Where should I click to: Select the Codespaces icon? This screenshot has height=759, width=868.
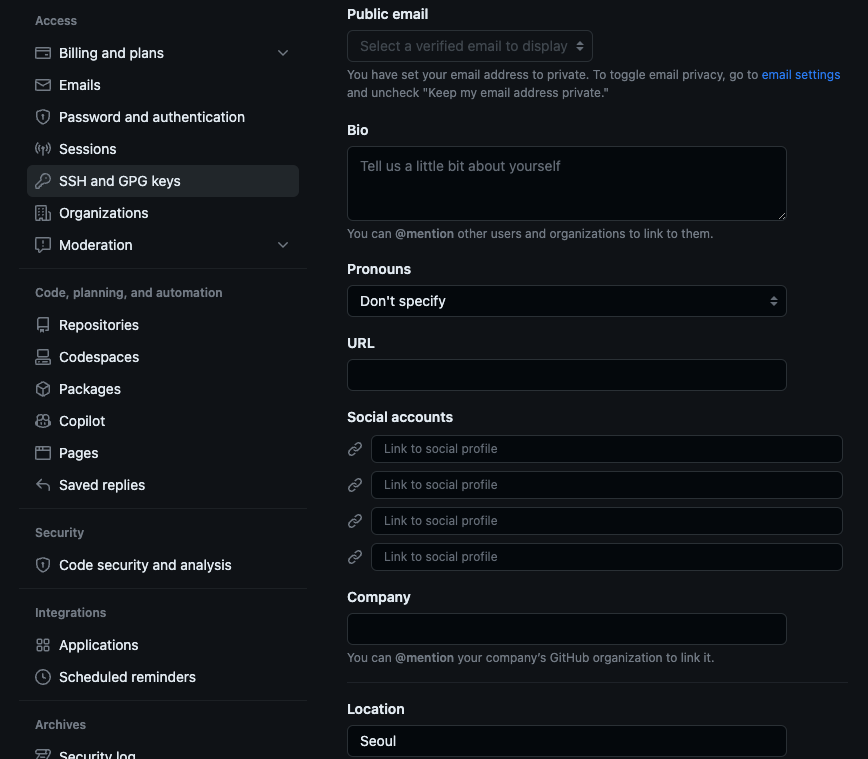tap(43, 357)
